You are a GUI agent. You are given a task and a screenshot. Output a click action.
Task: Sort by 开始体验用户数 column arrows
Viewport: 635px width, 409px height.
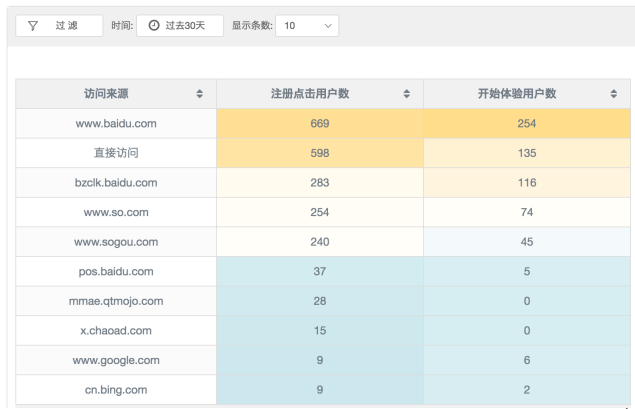coord(614,94)
